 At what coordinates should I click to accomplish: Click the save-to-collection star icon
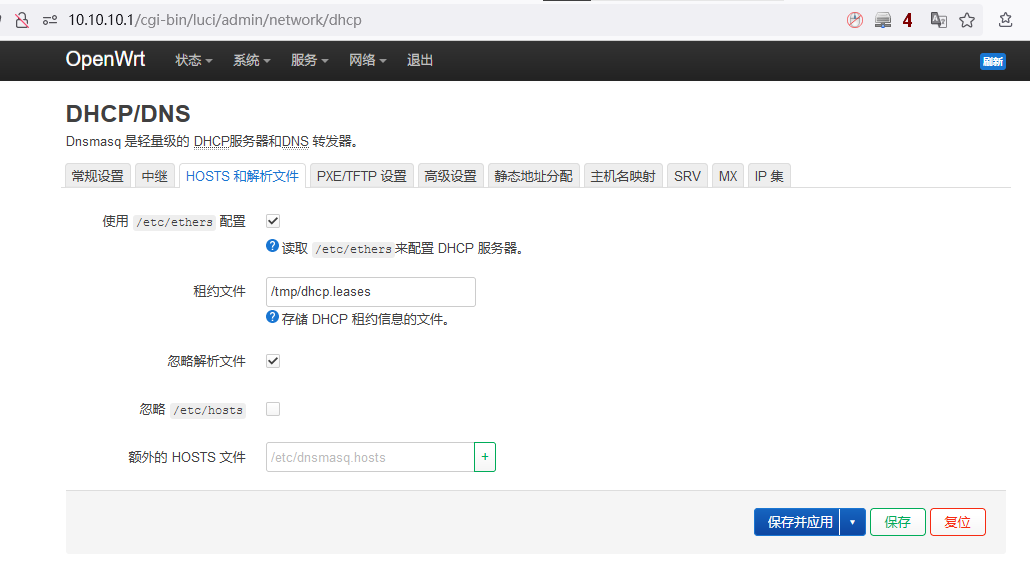pyautogui.click(x=1006, y=20)
